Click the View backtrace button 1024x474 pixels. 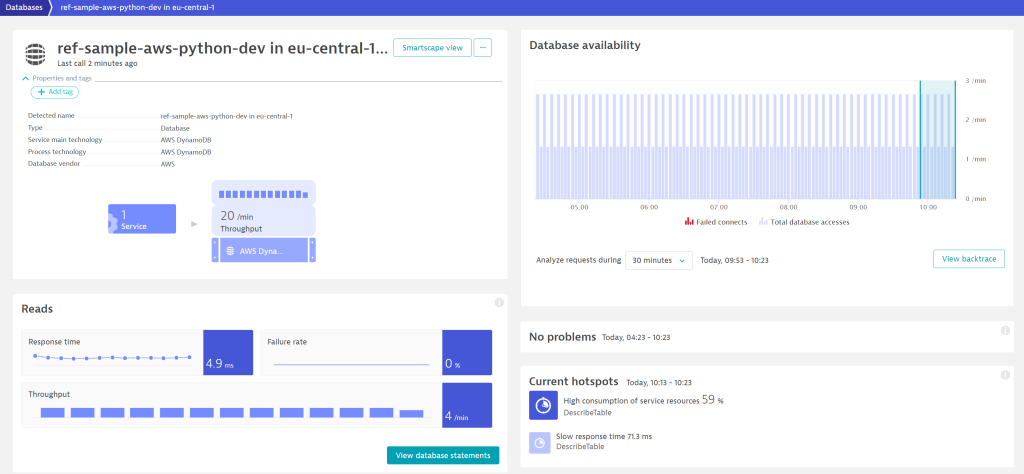[968, 259]
